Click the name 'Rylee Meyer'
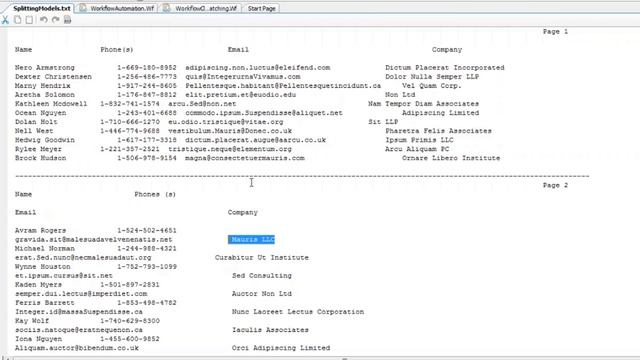The width and height of the screenshot is (640, 360). pos(38,149)
